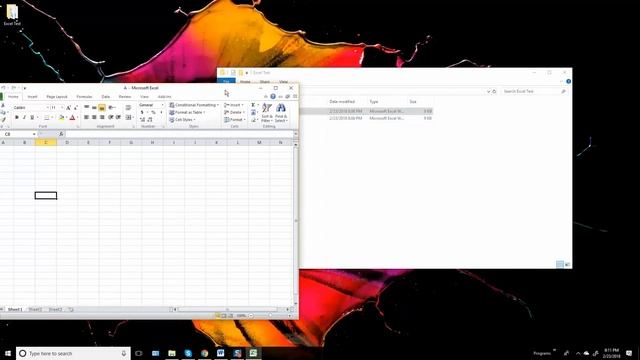Viewport: 640px width, 360px height.
Task: Toggle Bold formatting in Excel ribbon
Action: pos(16,118)
